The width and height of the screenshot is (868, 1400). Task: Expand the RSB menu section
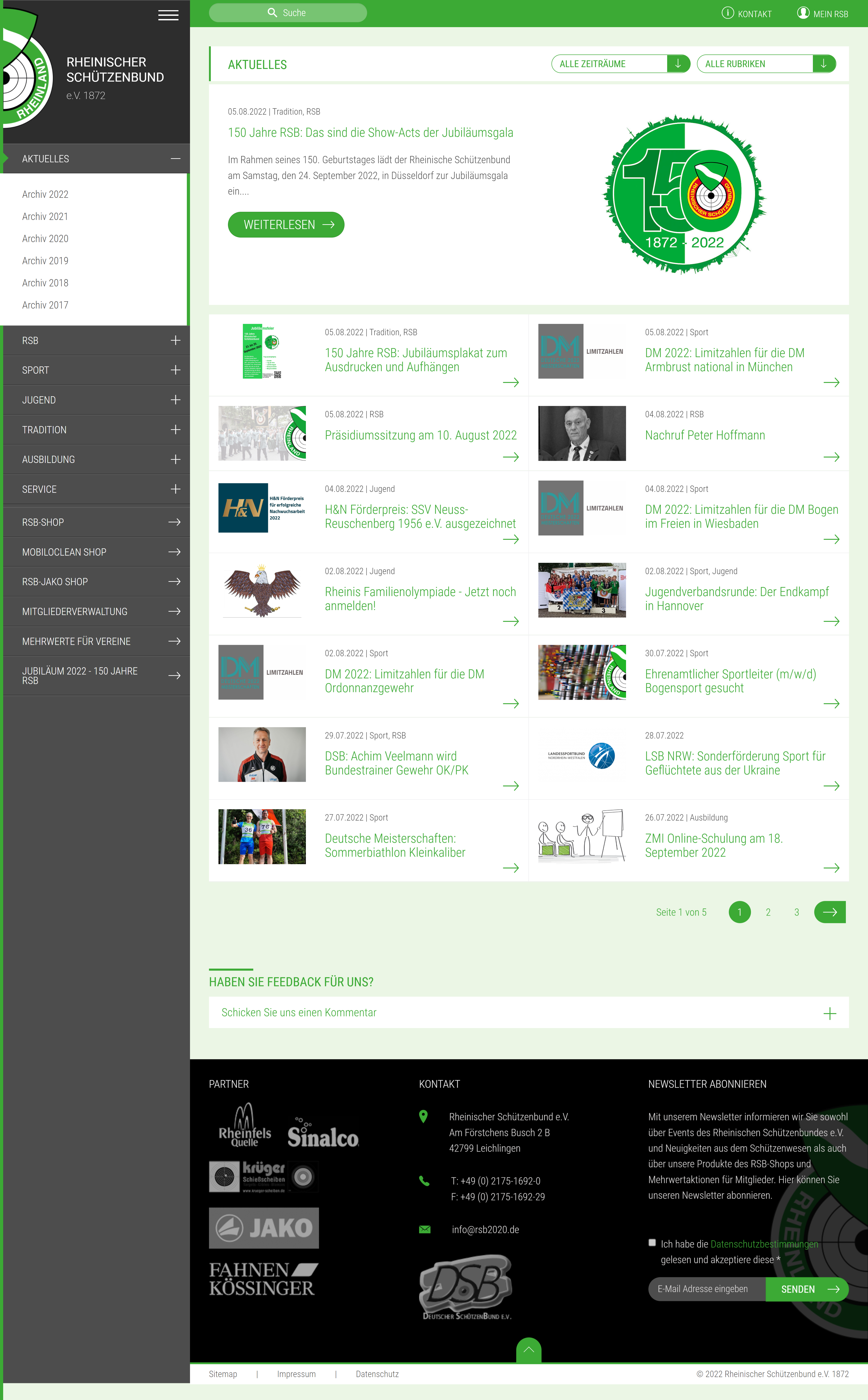[176, 341]
